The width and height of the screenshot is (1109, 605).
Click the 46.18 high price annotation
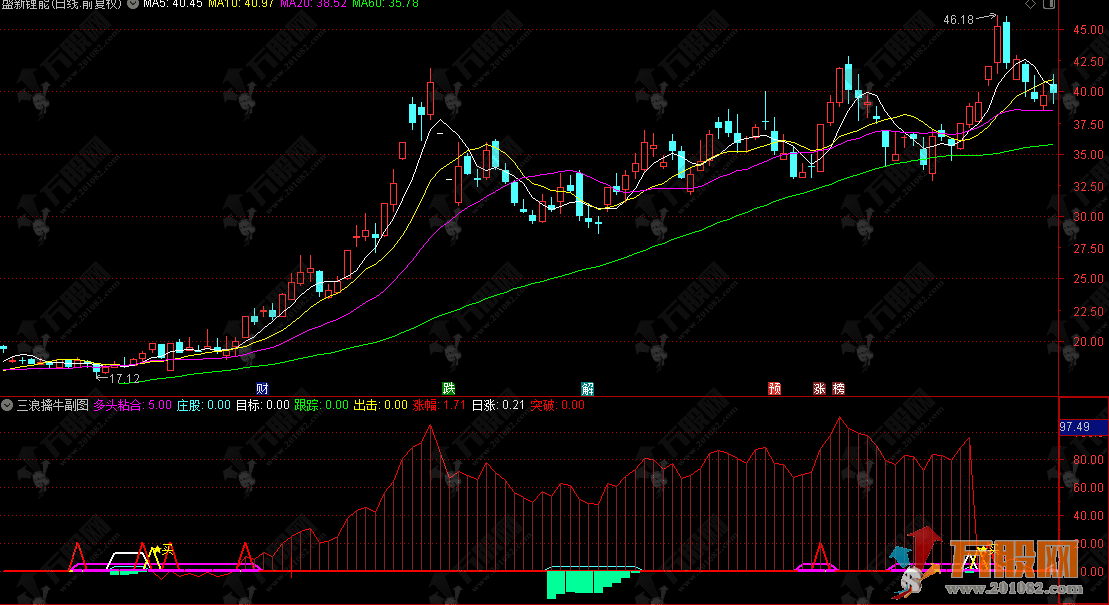[x=960, y=18]
